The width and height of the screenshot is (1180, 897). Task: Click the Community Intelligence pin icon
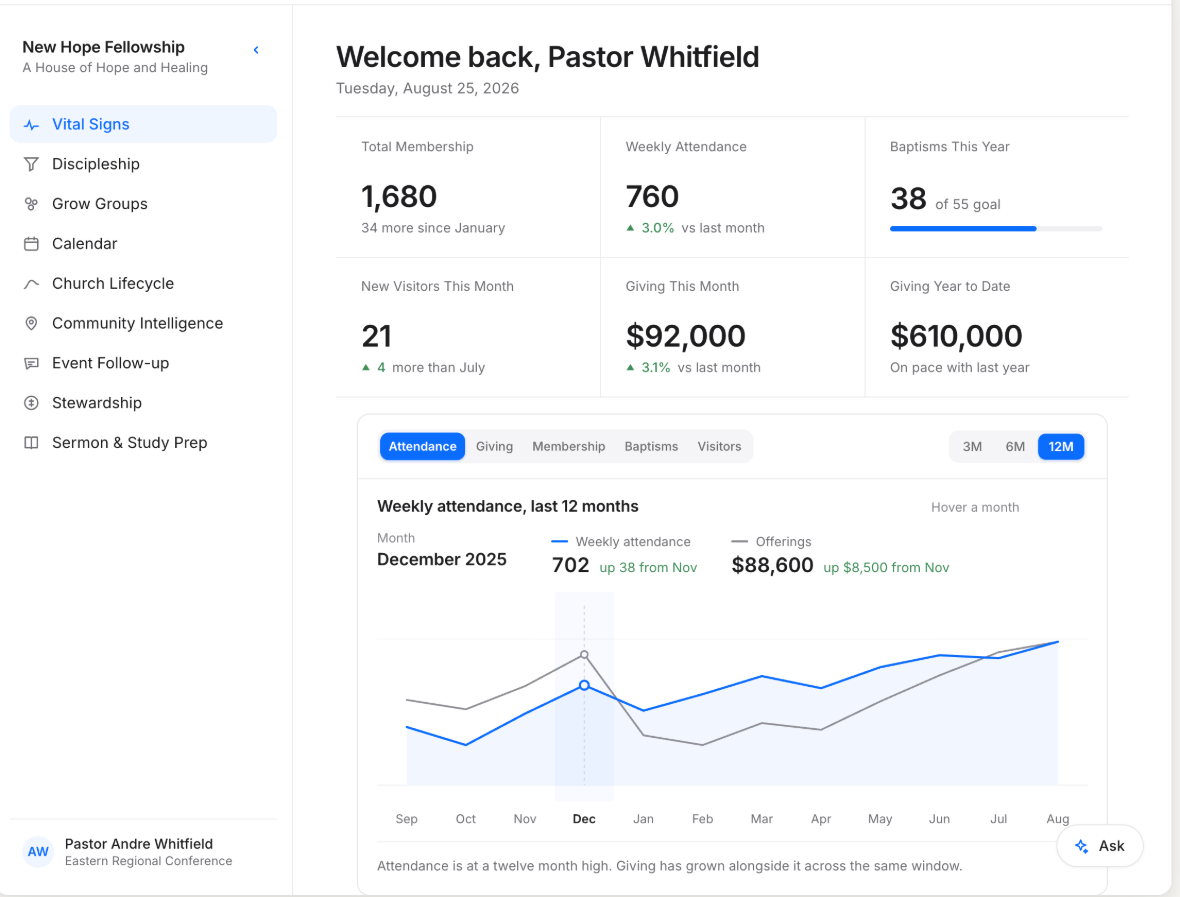(31, 324)
